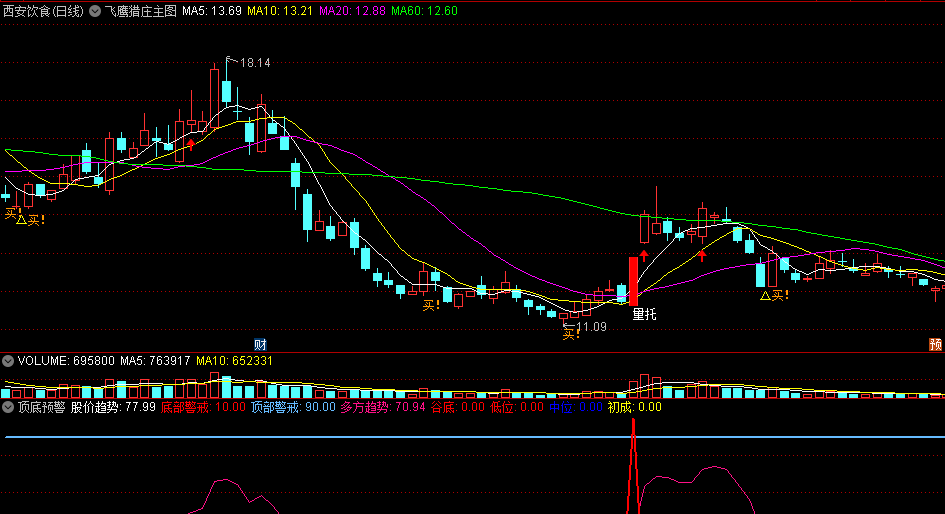Image resolution: width=945 pixels, height=514 pixels.
Task: Click the 预 forecast marker icon
Action: click(935, 345)
